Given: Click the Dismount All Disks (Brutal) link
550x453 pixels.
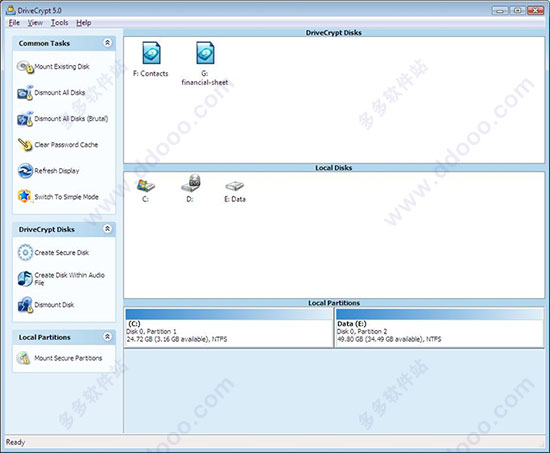Looking at the screenshot, I should pos(71,119).
